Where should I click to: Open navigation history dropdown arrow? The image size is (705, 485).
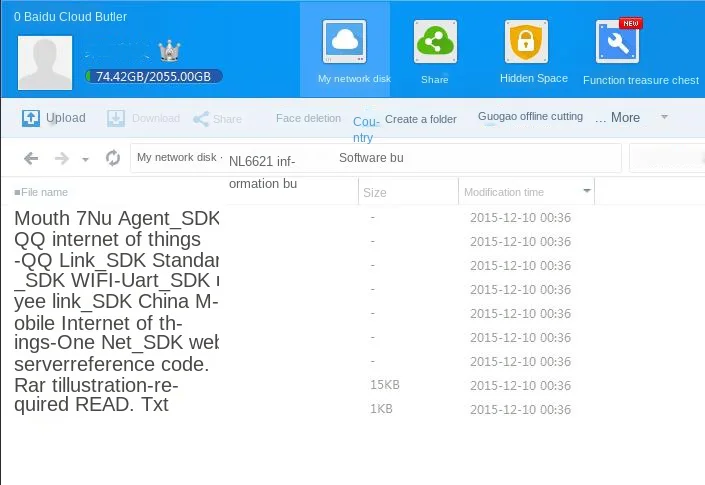[x=85, y=159]
